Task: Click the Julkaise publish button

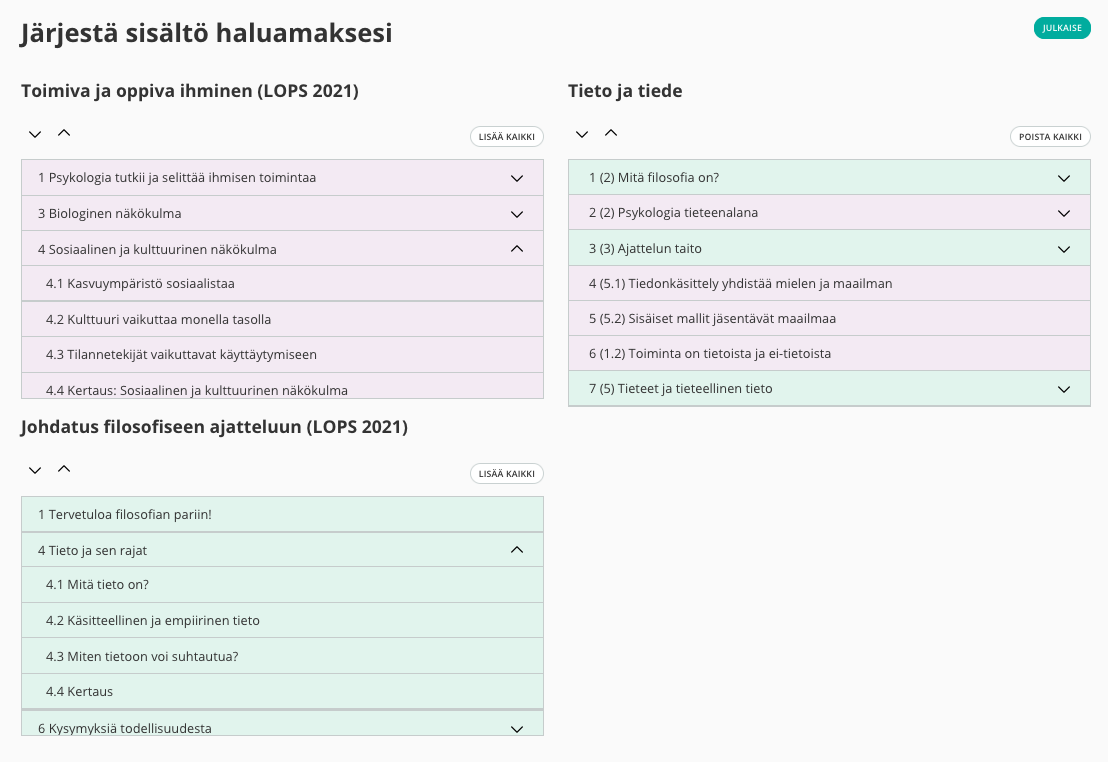Action: click(1061, 28)
